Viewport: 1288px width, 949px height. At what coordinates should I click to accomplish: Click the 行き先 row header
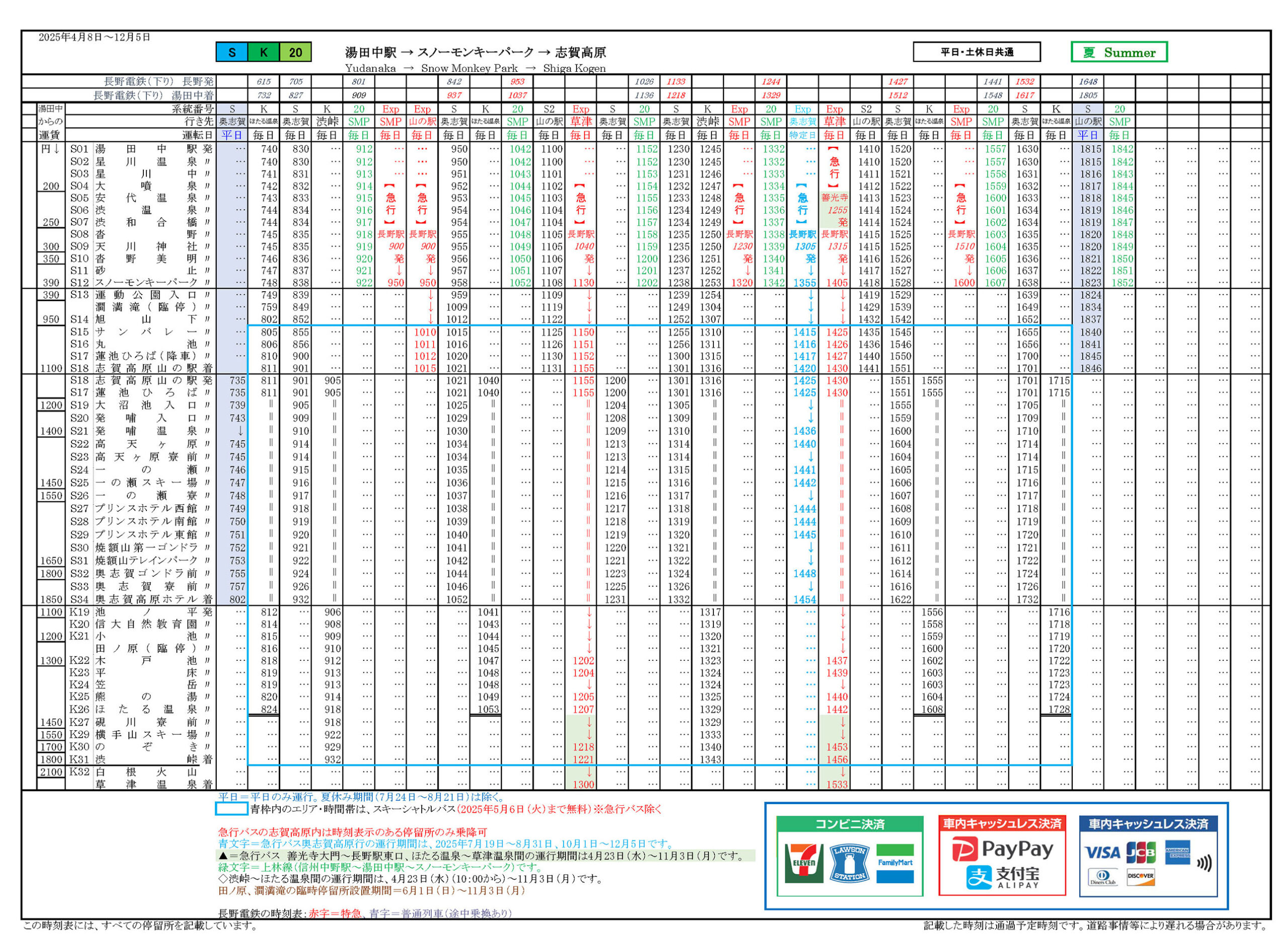[x=198, y=122]
